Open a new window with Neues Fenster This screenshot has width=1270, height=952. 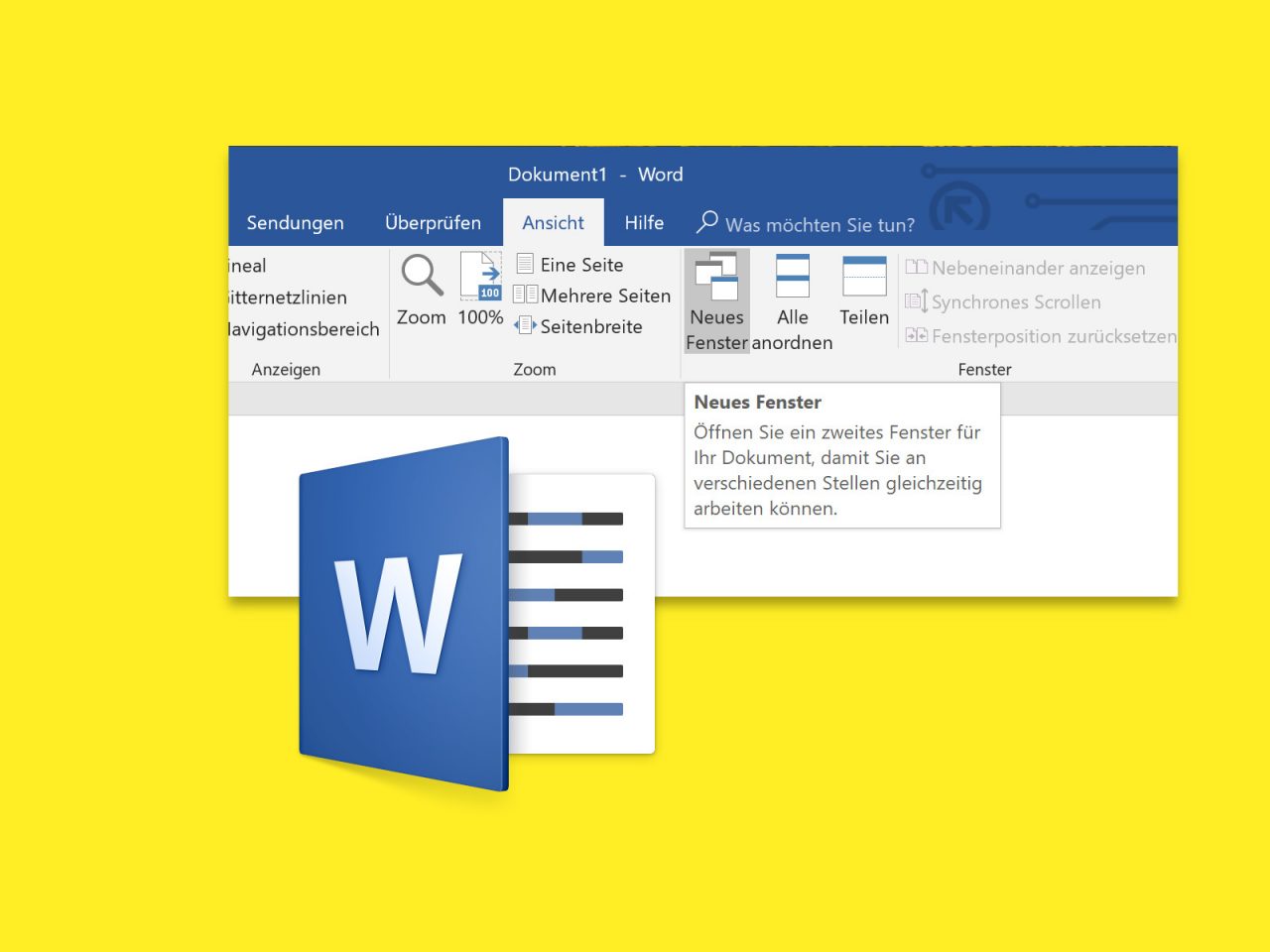tap(716, 297)
